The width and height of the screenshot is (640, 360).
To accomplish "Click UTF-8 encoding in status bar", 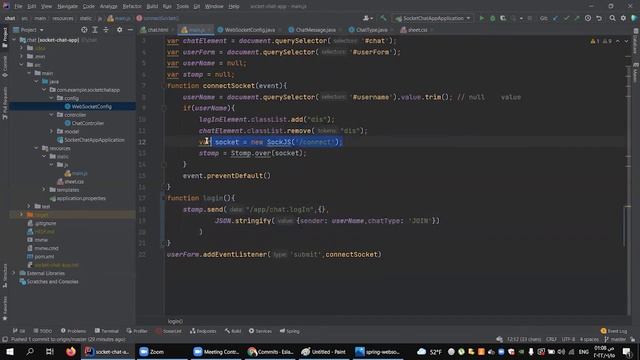I will (x=568, y=339).
